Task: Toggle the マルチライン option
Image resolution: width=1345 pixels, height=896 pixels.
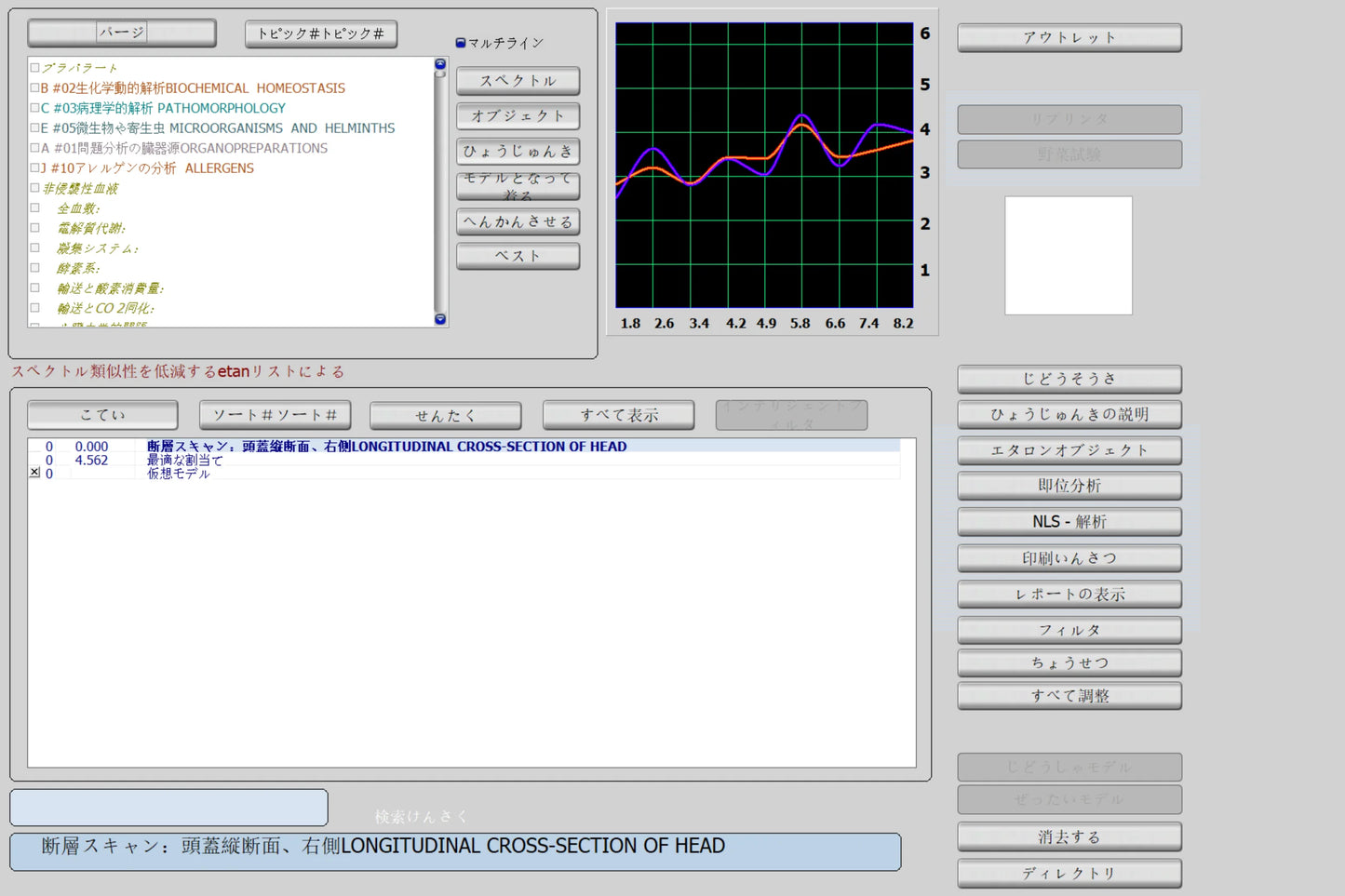Action: coord(461,43)
